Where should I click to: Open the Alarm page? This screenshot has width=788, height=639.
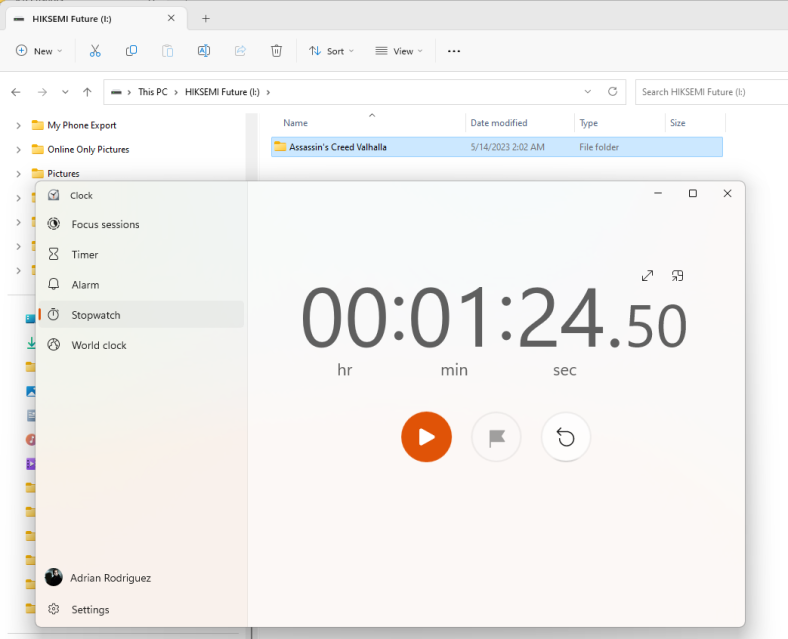[x=85, y=285]
